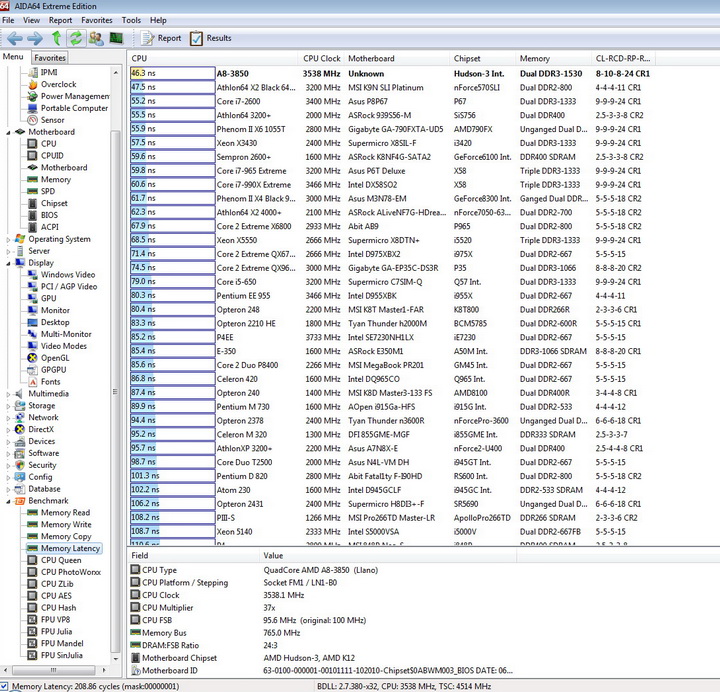Go forward with the blue right arrow

(35, 39)
